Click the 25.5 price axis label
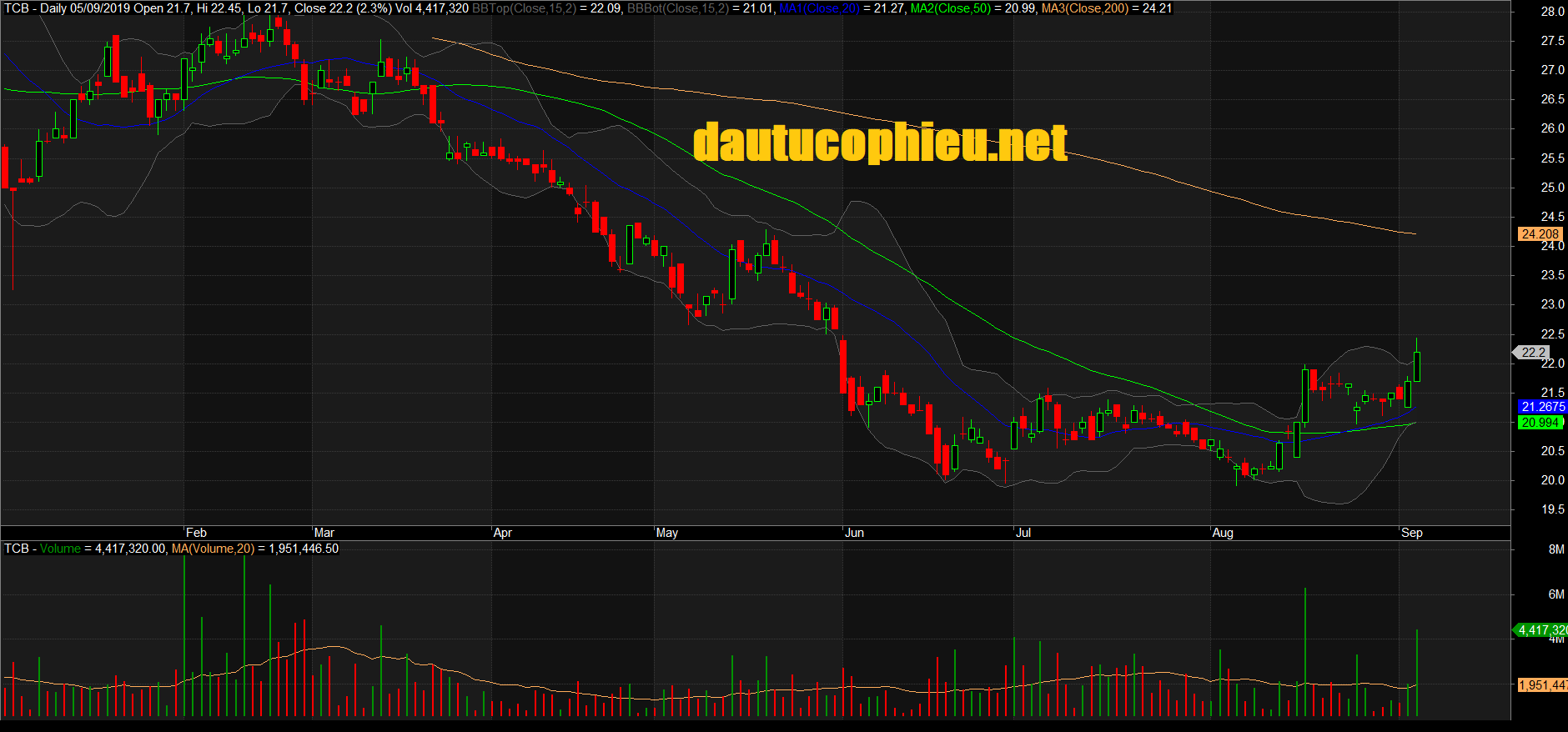Screen dimensions: 1568x732 pos(1552,158)
